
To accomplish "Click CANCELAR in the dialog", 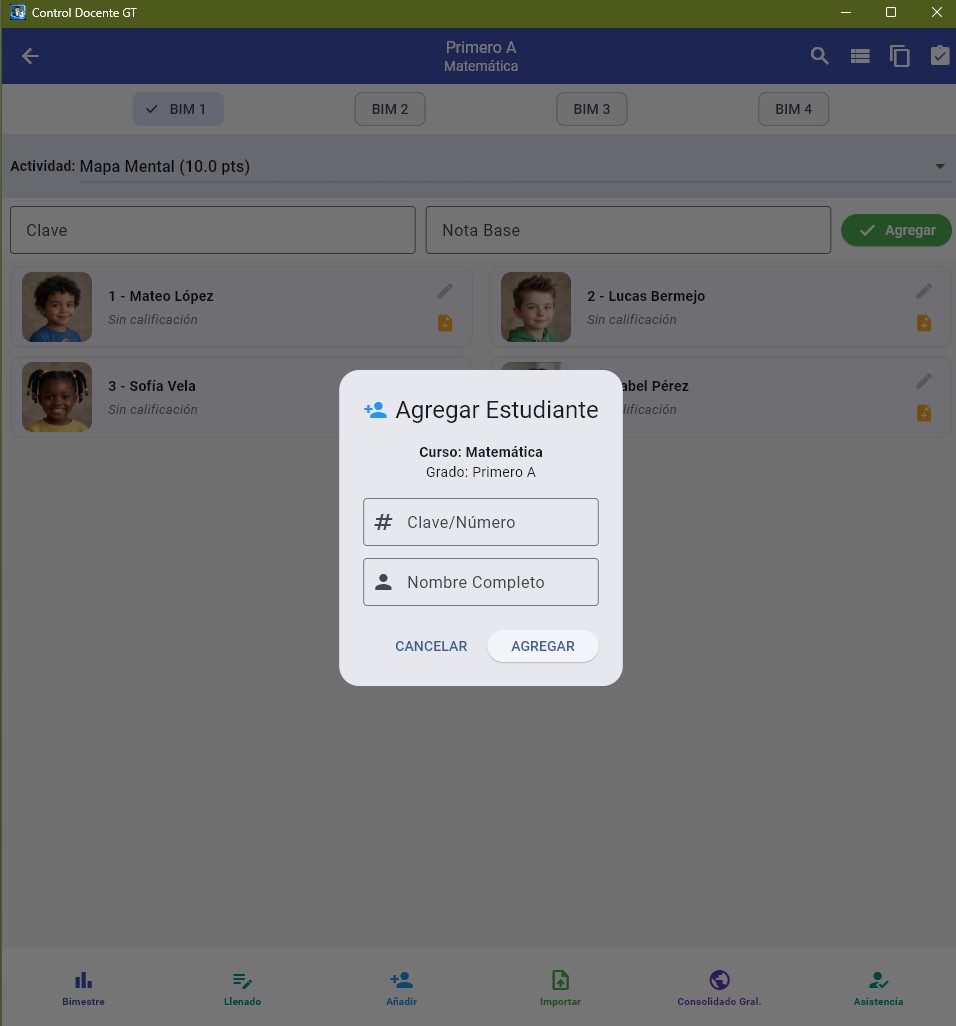I will [x=431, y=646].
